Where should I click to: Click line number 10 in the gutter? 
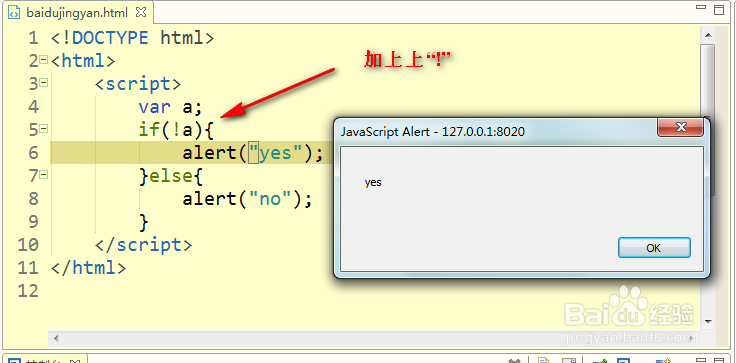tap(28, 245)
